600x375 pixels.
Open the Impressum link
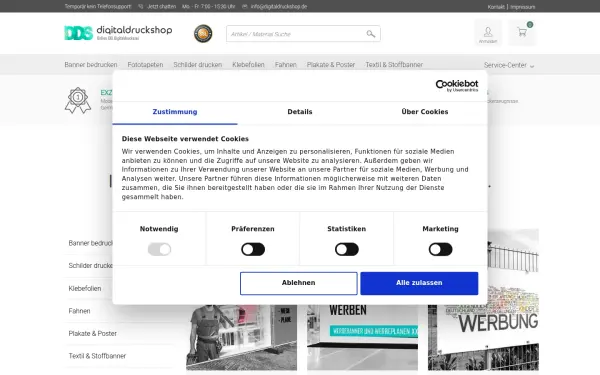click(522, 7)
